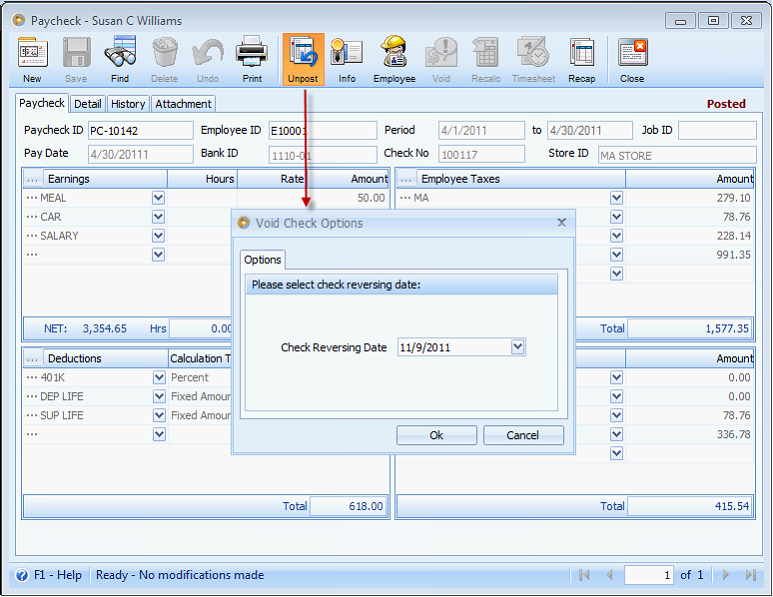Click Ok in Void Check Options

pyautogui.click(x=436, y=435)
